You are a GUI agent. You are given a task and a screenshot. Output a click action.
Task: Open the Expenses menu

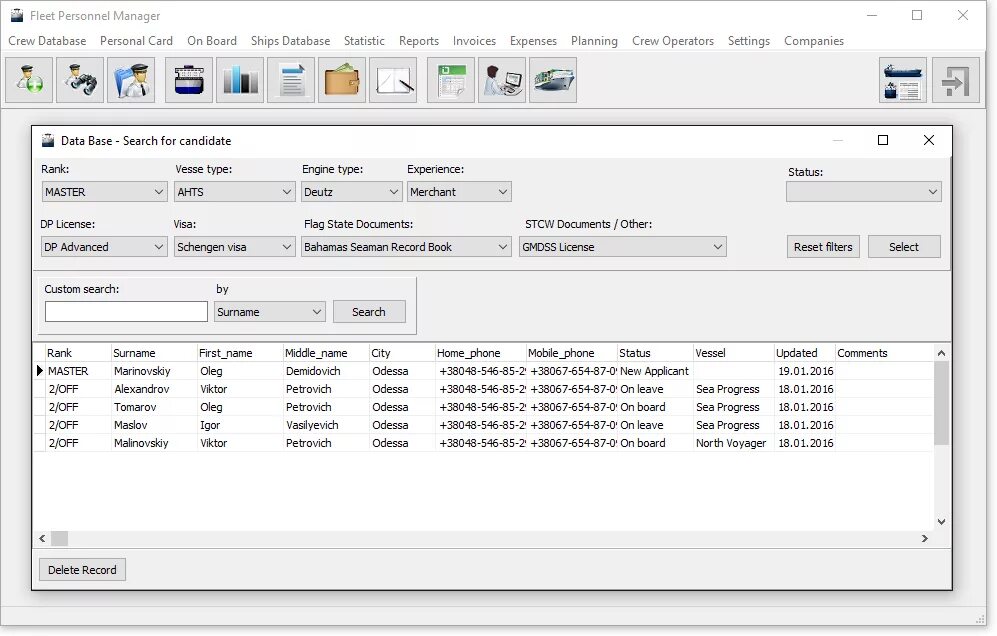pyautogui.click(x=533, y=41)
